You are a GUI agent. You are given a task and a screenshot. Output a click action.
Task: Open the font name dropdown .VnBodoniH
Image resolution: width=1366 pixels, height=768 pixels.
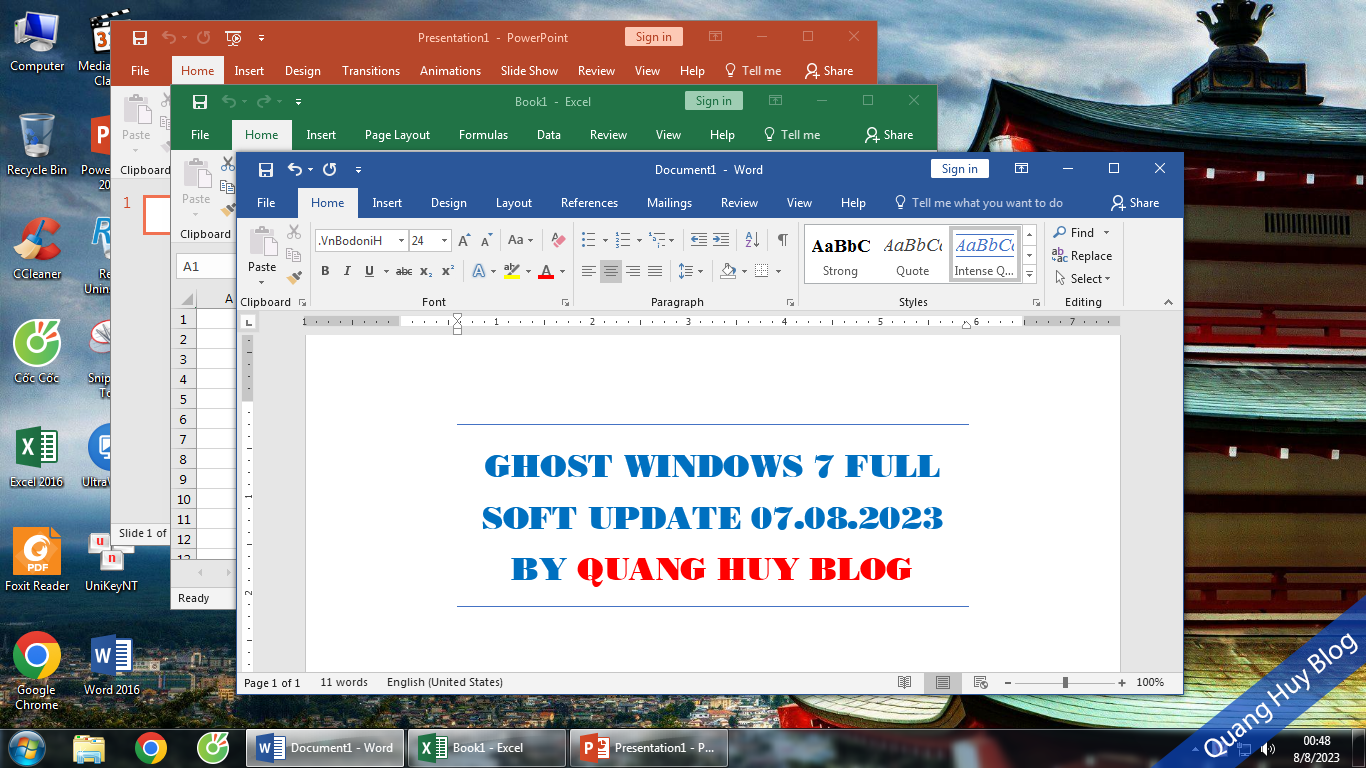pos(401,240)
